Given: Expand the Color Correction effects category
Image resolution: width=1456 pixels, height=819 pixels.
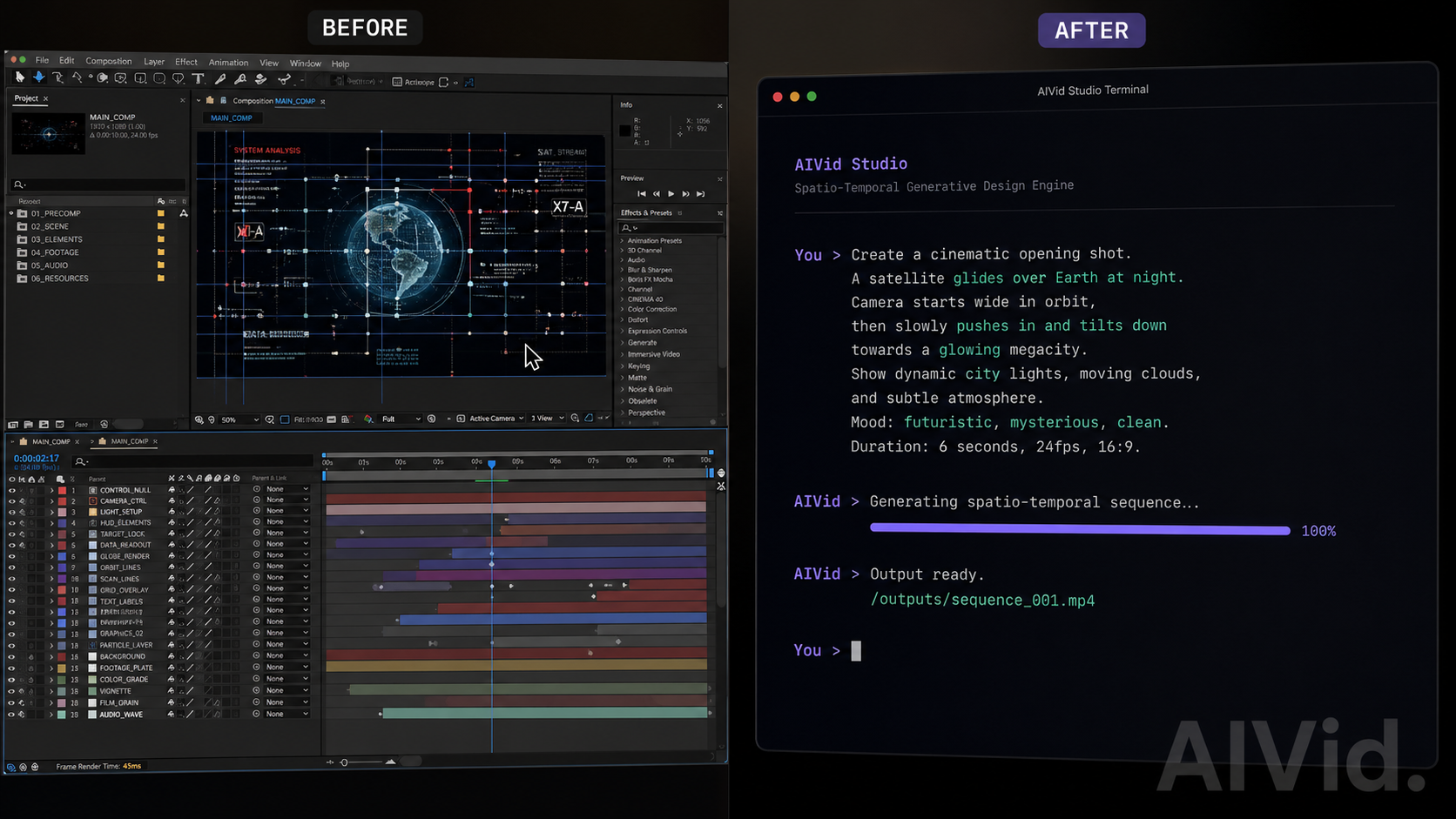Looking at the screenshot, I should click(x=622, y=309).
